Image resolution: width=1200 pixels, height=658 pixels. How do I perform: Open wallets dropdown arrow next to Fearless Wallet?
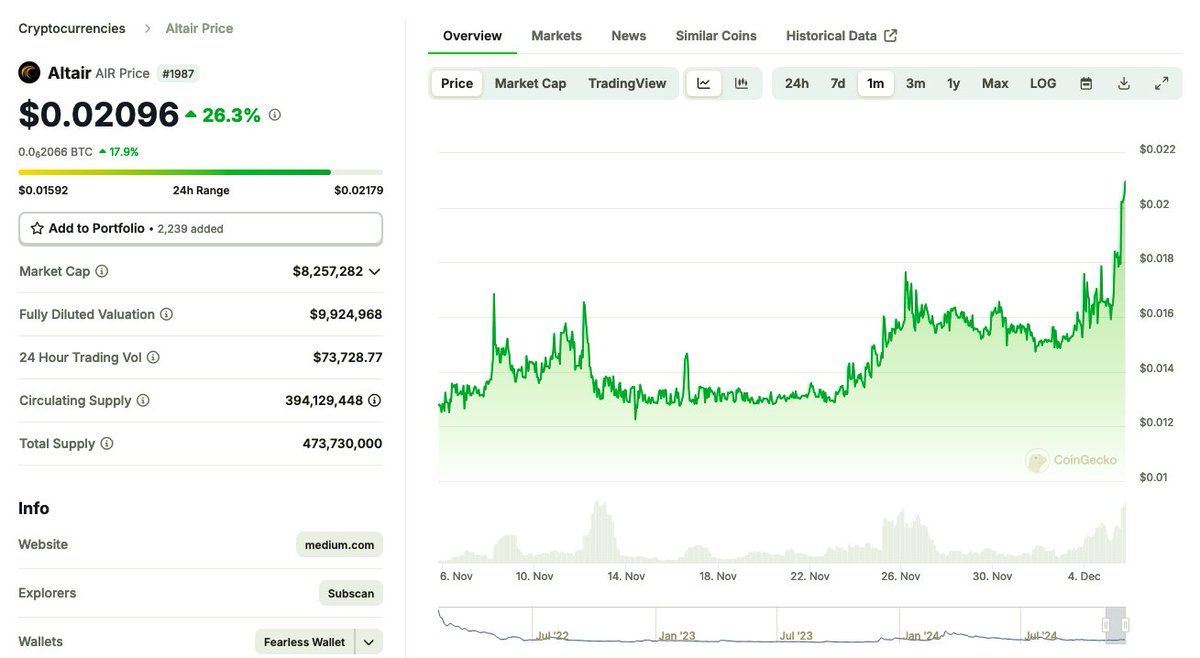(x=369, y=642)
